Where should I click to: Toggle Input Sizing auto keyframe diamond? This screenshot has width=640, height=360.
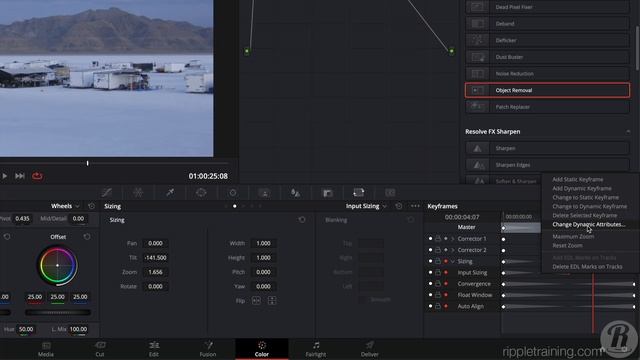coord(446,272)
